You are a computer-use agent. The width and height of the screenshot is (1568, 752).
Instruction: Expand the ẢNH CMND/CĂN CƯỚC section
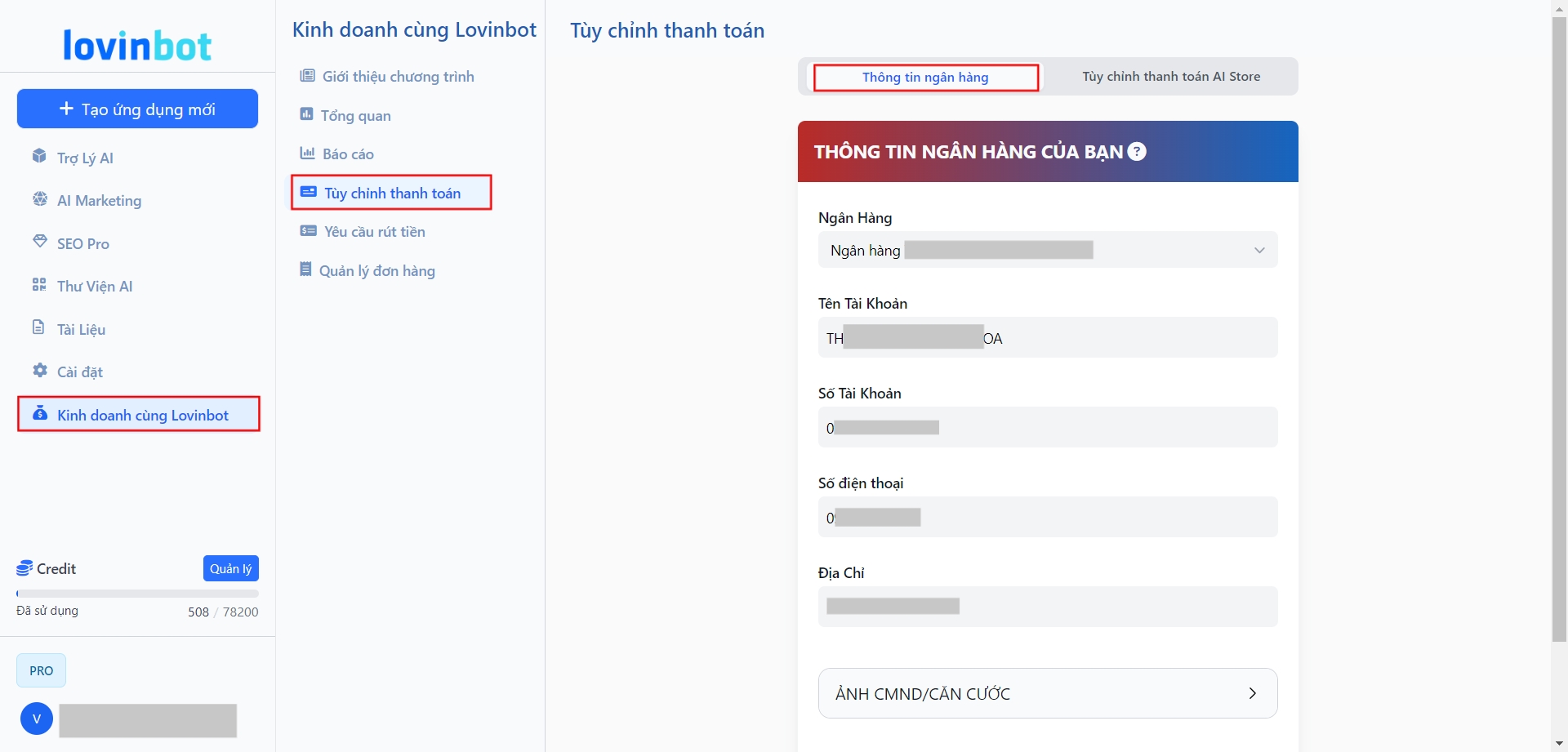[x=1047, y=693]
